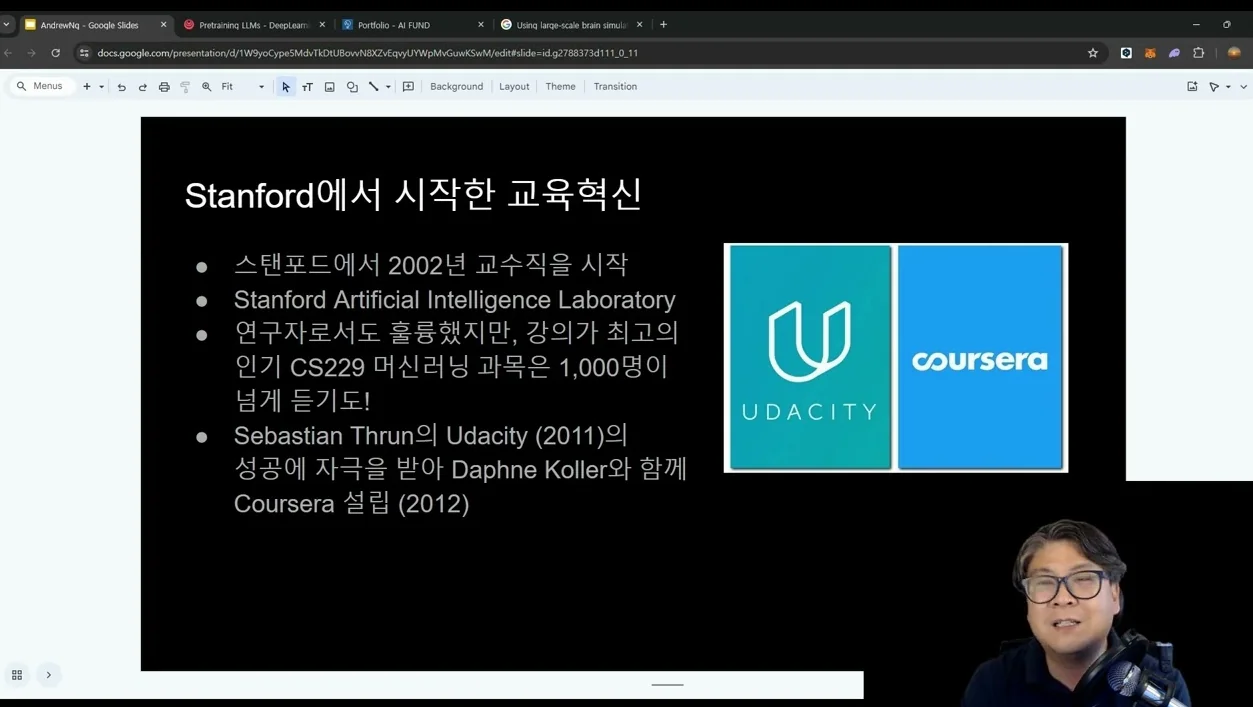Collapse menus with the chevron arrow
The image size is (1253, 707).
point(1243,87)
